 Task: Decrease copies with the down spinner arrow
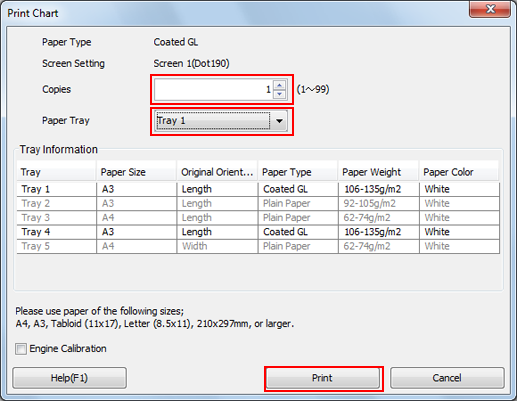279,94
